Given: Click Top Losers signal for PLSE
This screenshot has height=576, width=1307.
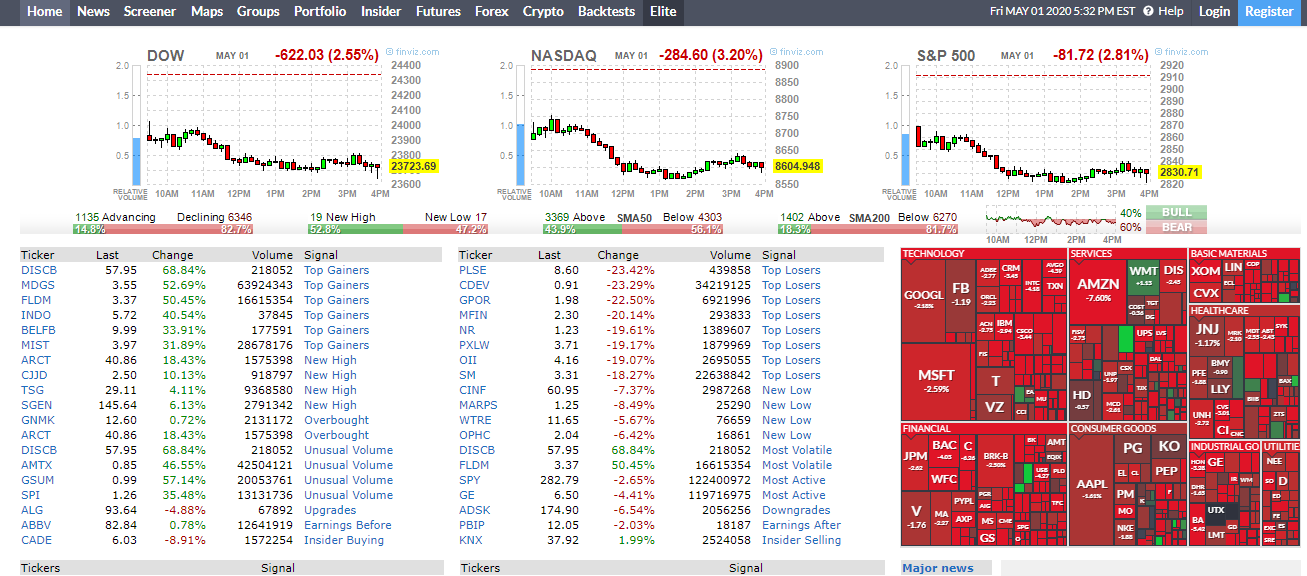Looking at the screenshot, I should [x=791, y=270].
